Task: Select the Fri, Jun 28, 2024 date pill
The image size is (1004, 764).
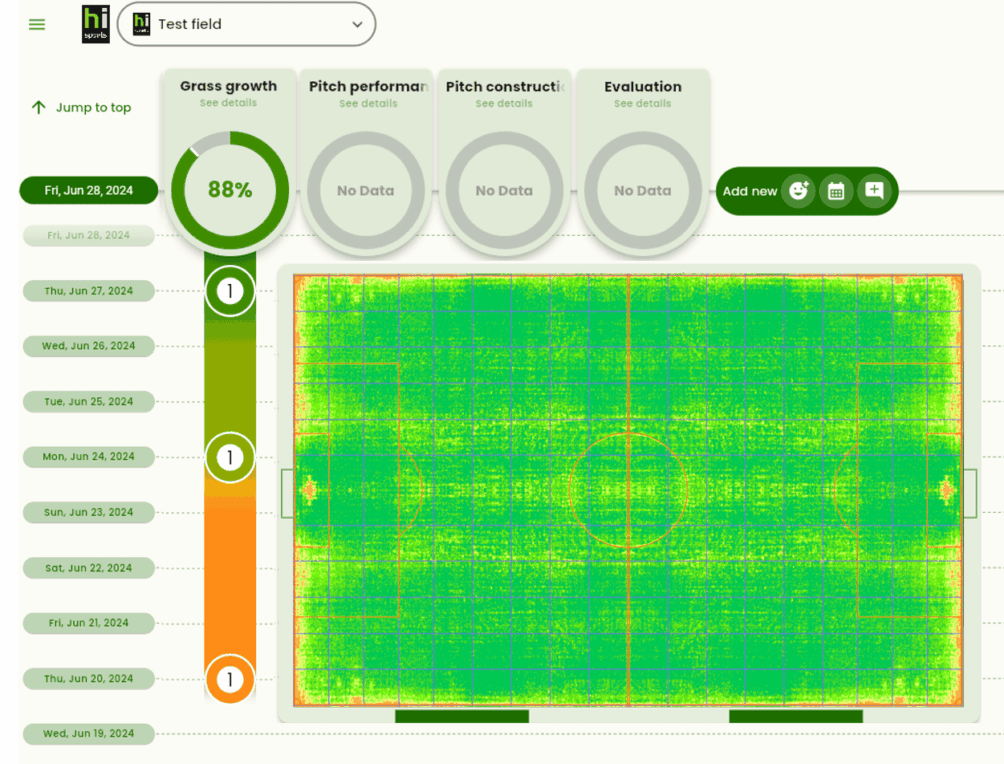Action: pyautogui.click(x=88, y=190)
